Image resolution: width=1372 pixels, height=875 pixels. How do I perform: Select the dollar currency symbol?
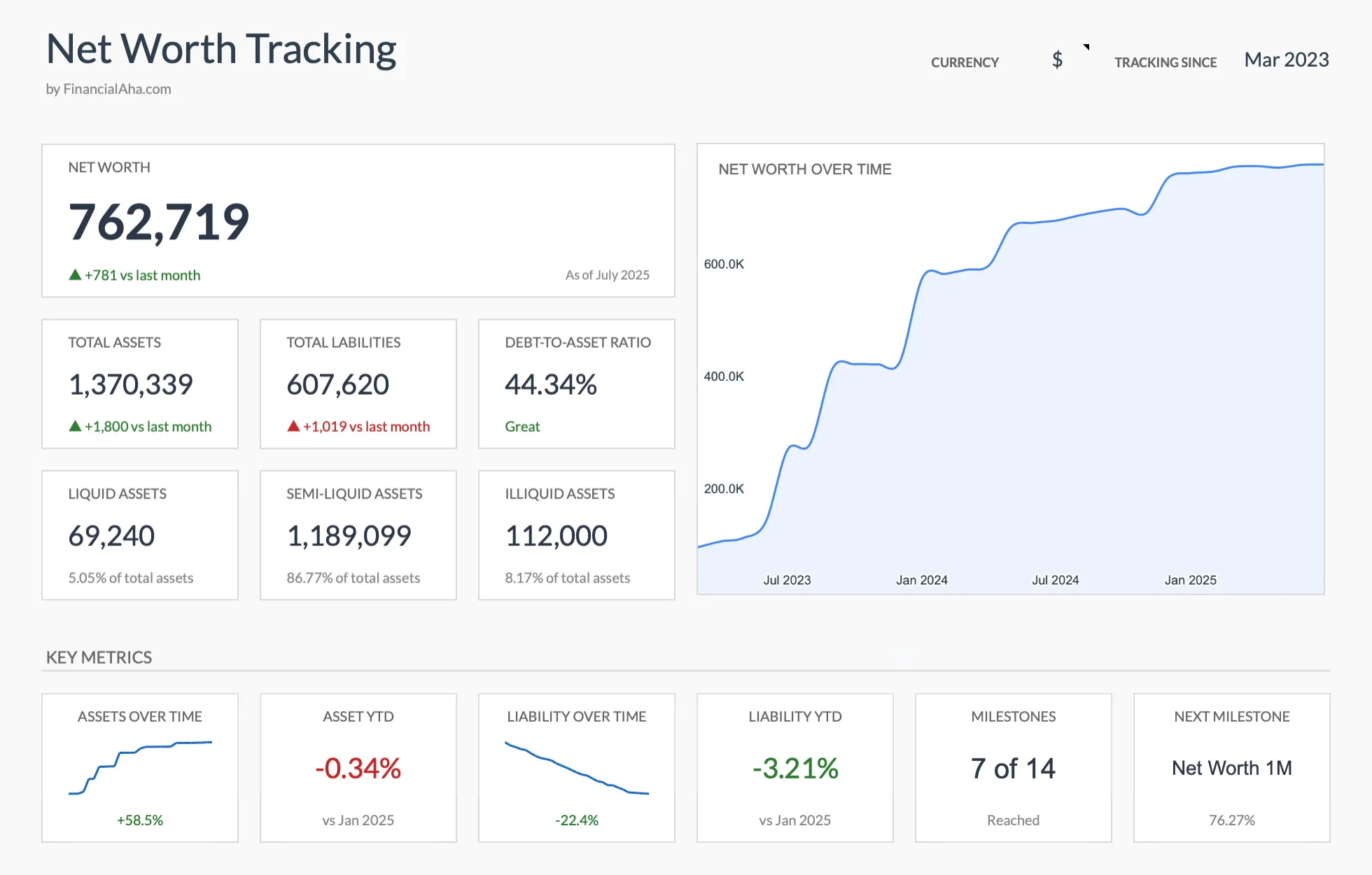(1058, 59)
